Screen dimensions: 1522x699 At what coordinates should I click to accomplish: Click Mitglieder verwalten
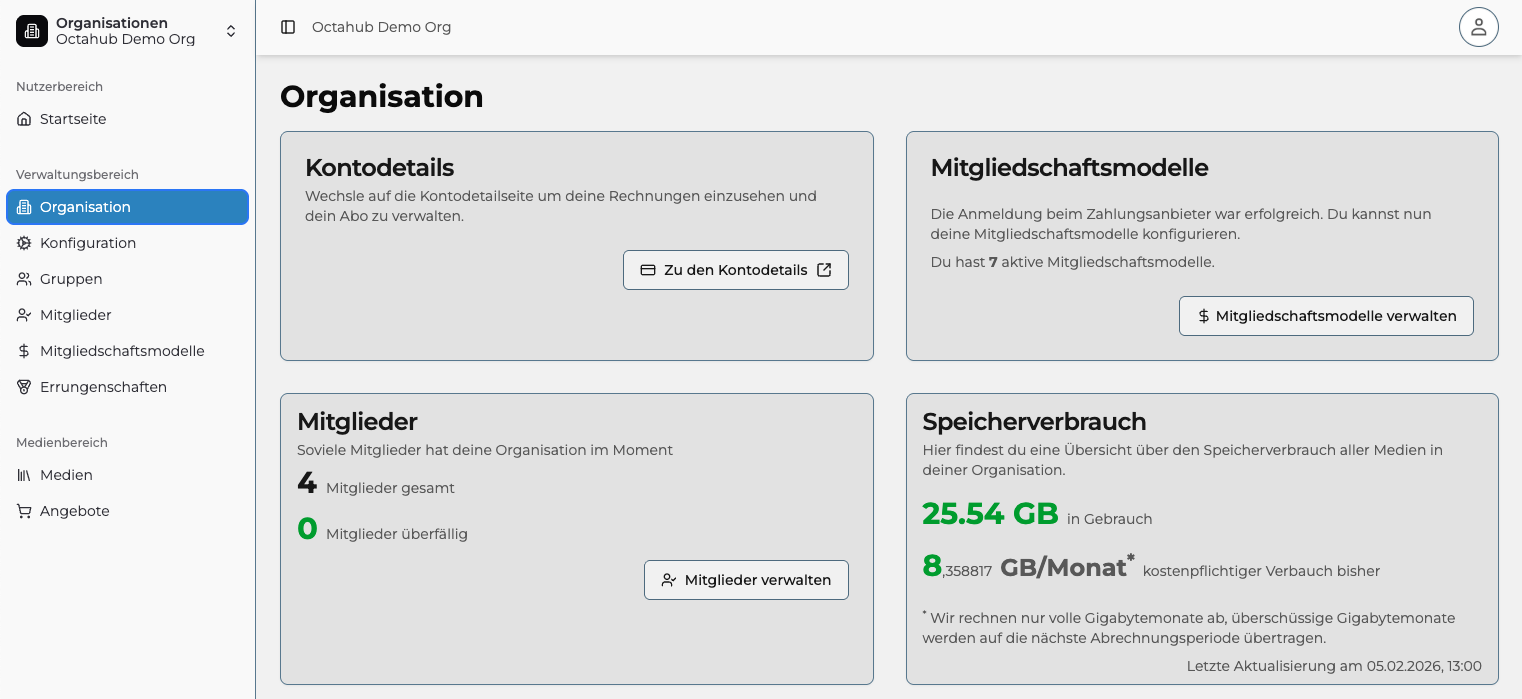(746, 580)
